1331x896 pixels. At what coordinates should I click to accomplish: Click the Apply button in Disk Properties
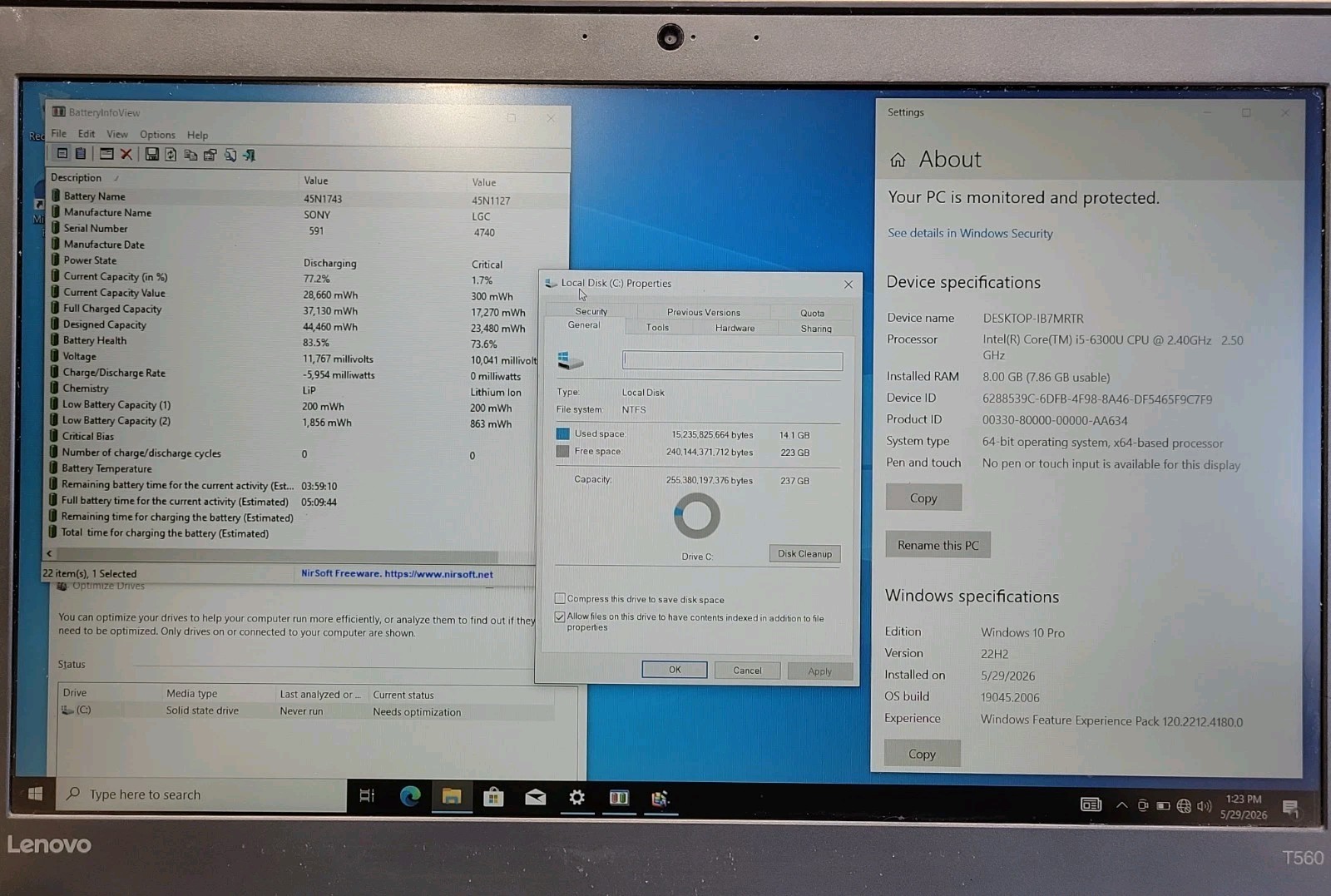819,671
